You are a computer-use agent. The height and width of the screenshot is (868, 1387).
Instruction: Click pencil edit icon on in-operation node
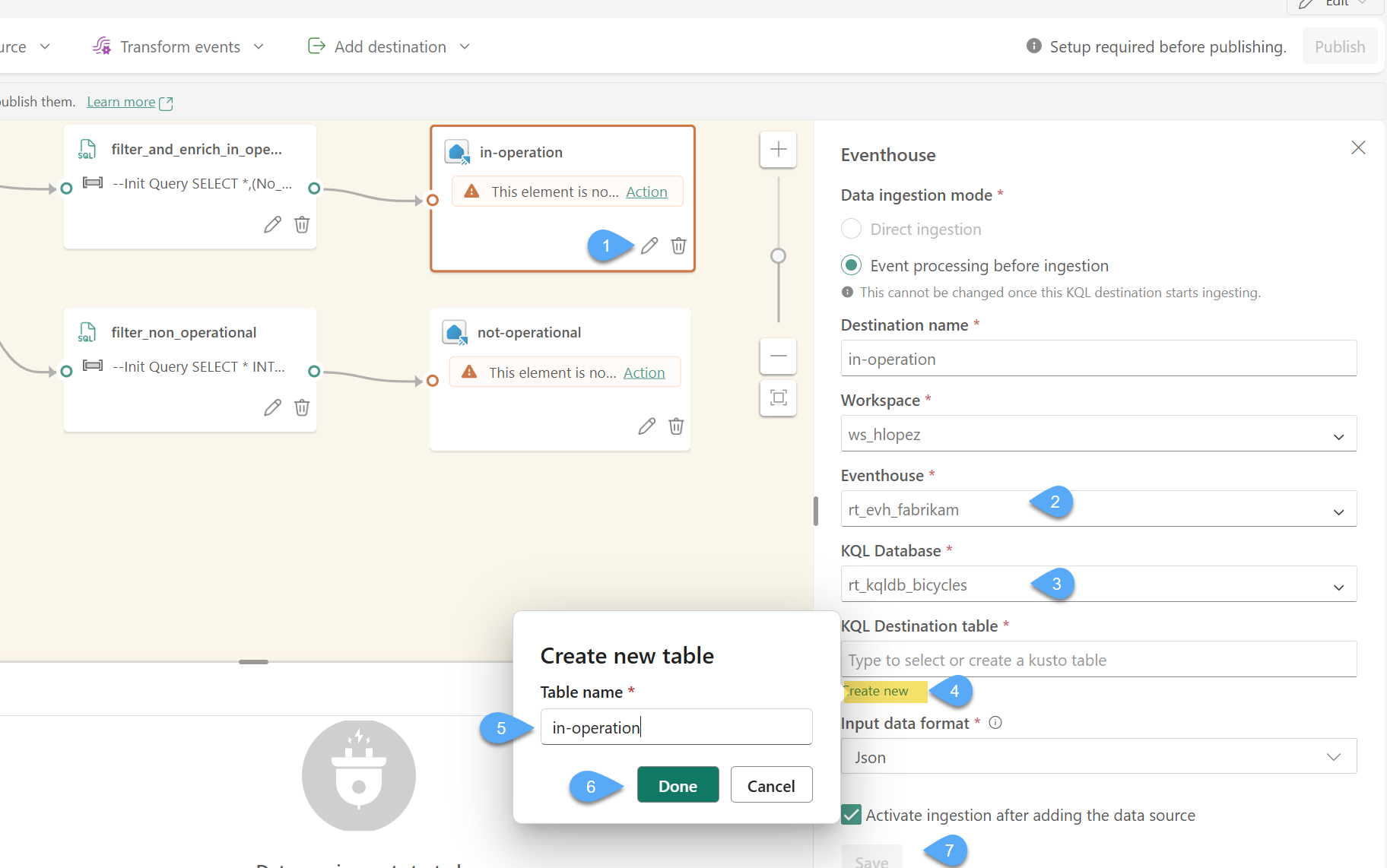click(649, 246)
